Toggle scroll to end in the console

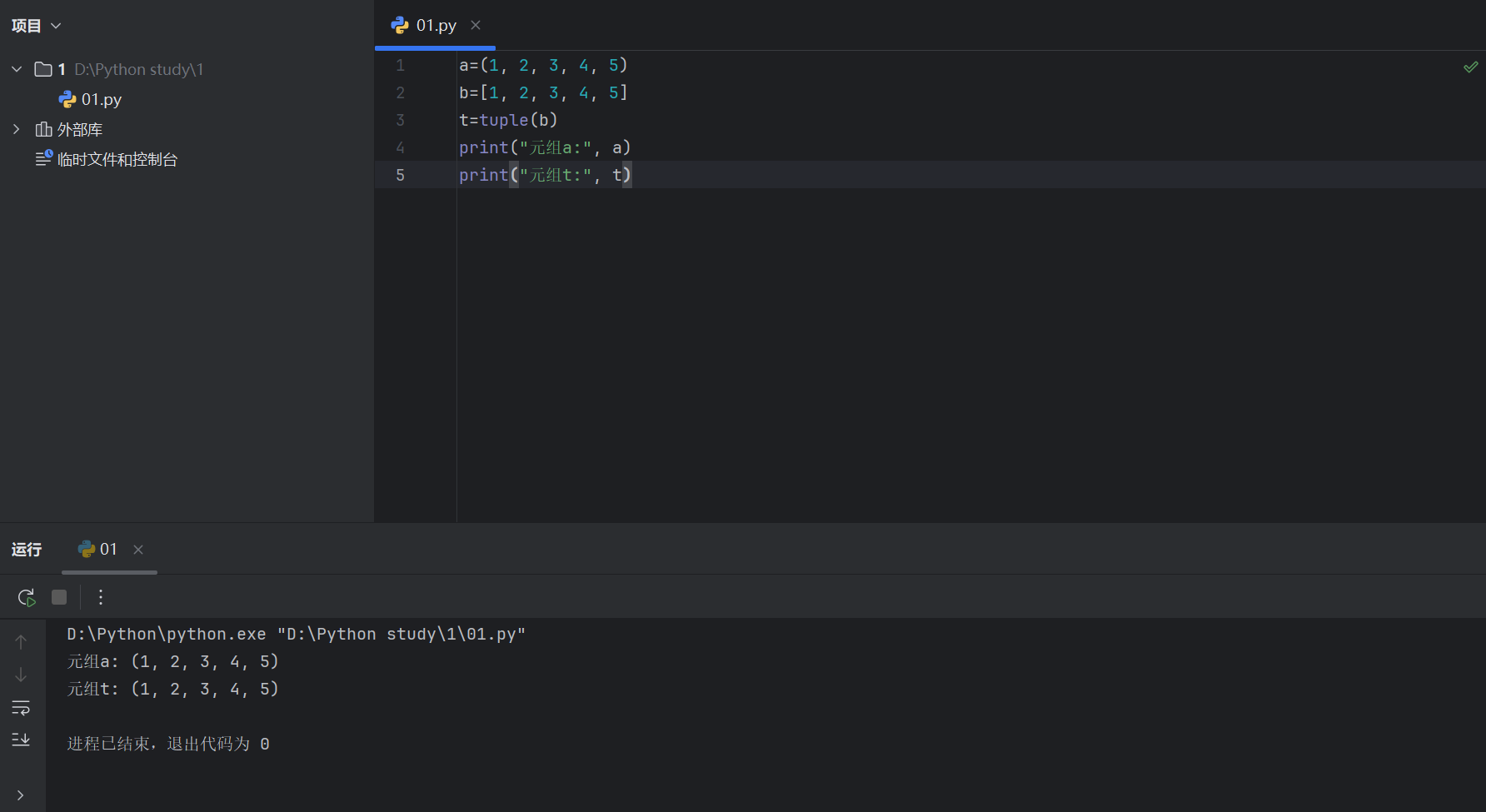(x=22, y=739)
